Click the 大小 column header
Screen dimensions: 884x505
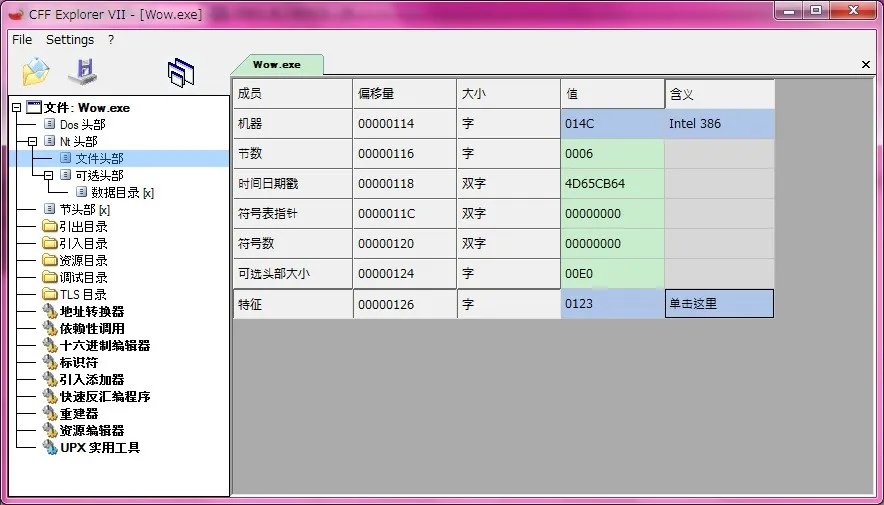pos(509,94)
